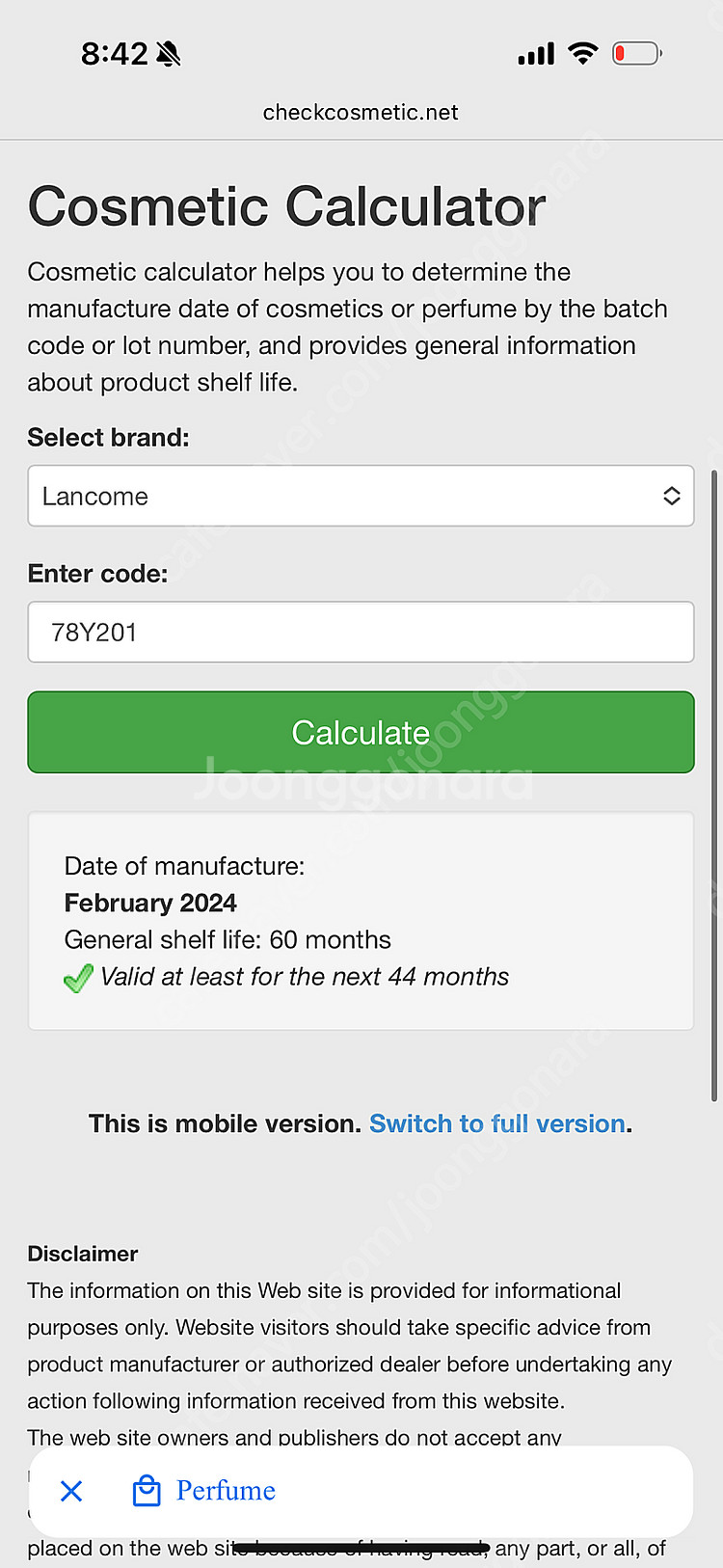Dismiss the Perfume banner with X
The height and width of the screenshot is (1568, 723).
pos(71,1491)
